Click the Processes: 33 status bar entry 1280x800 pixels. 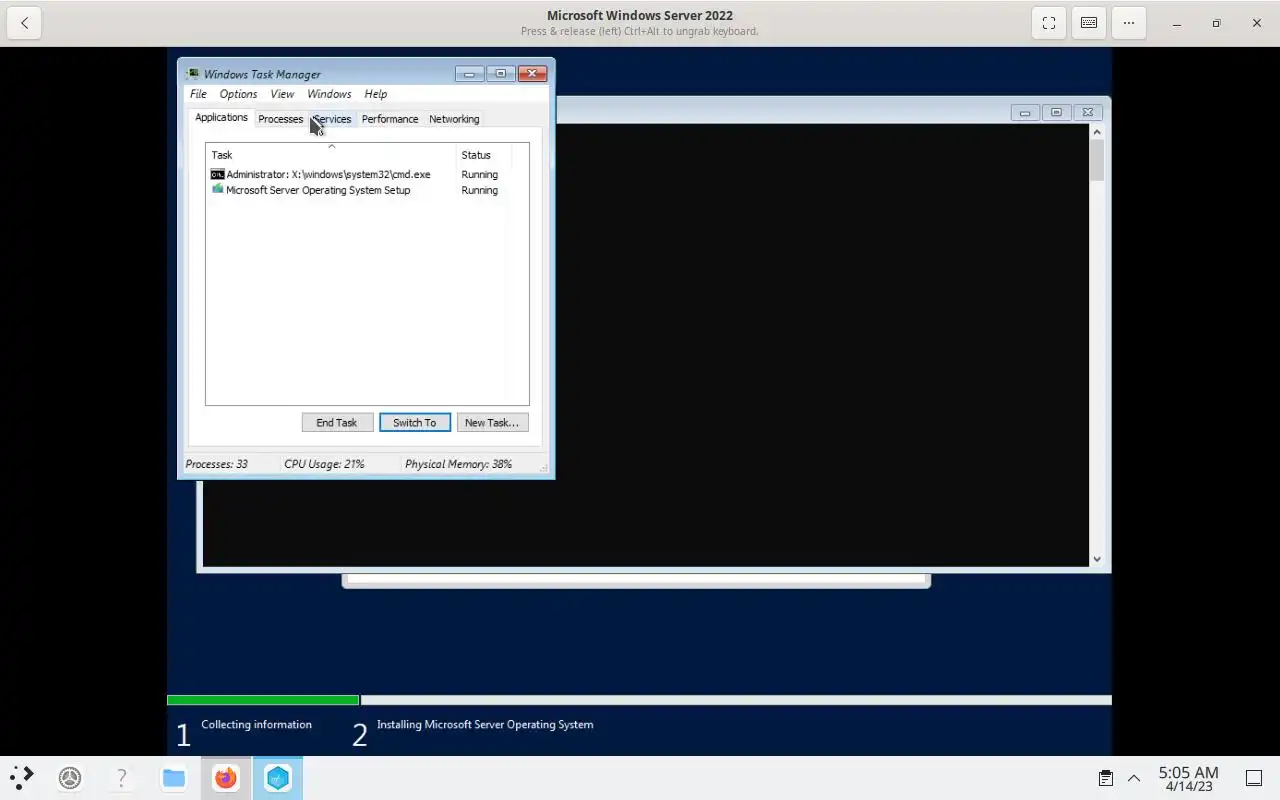tap(216, 464)
